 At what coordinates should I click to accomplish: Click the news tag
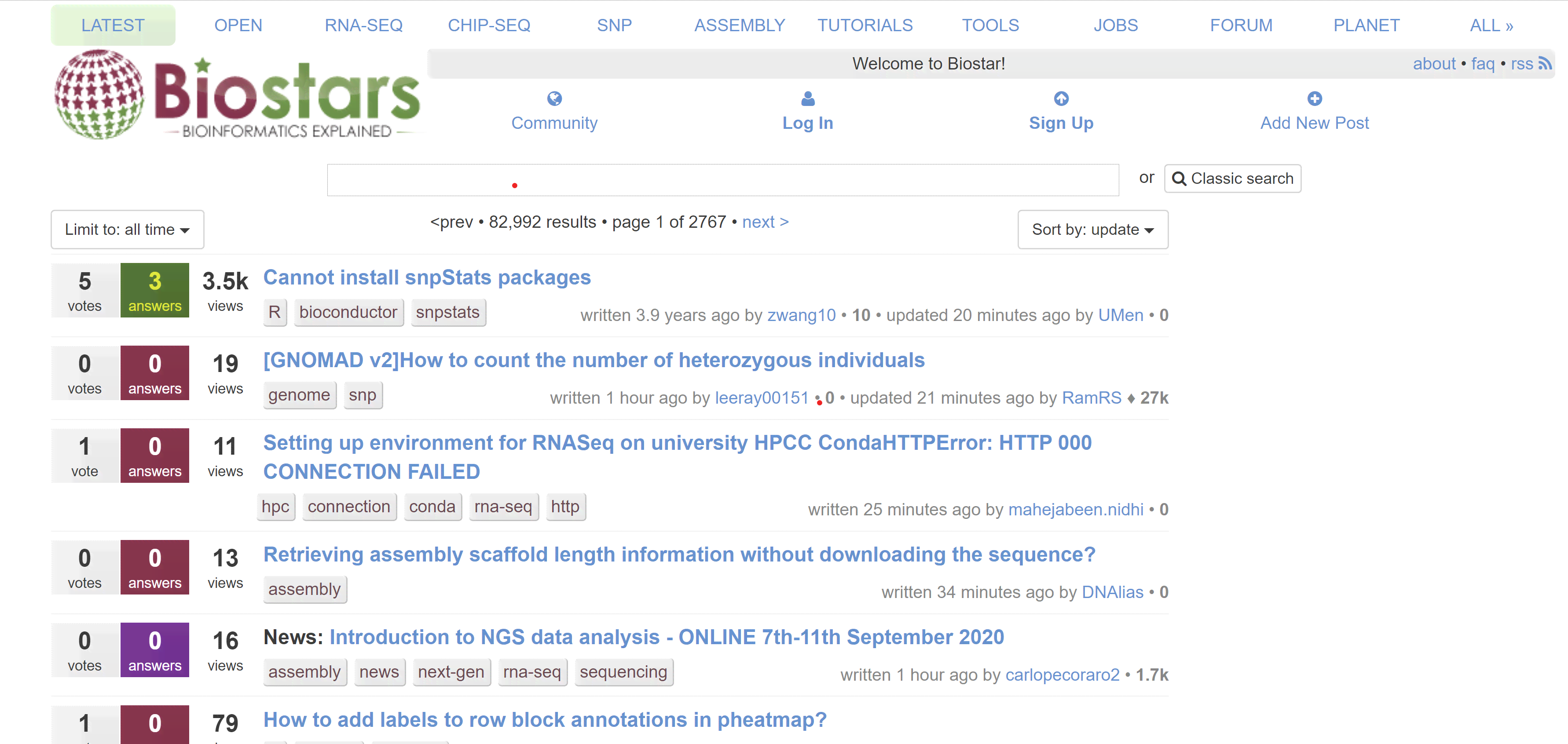pyautogui.click(x=379, y=672)
